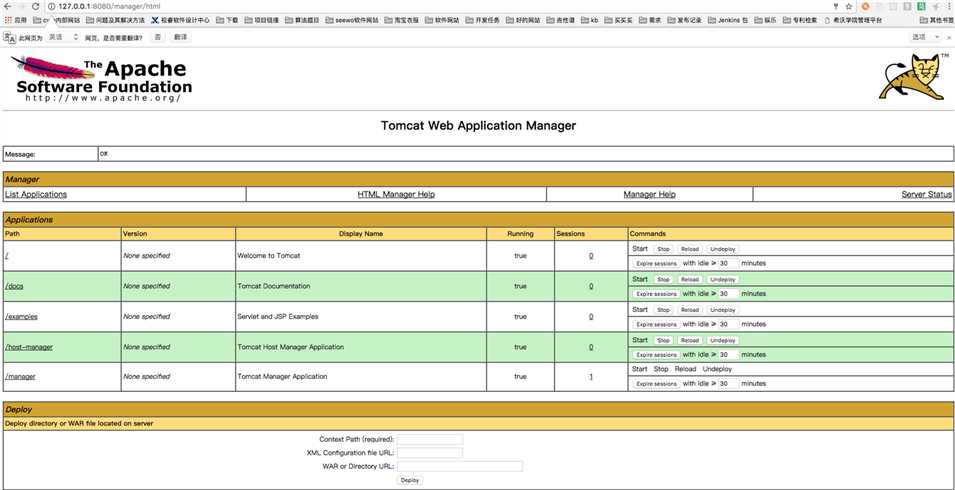Viewport: 955px width, 490px height.
Task: Open the Jenkins bookmark folder
Action: coord(728,20)
